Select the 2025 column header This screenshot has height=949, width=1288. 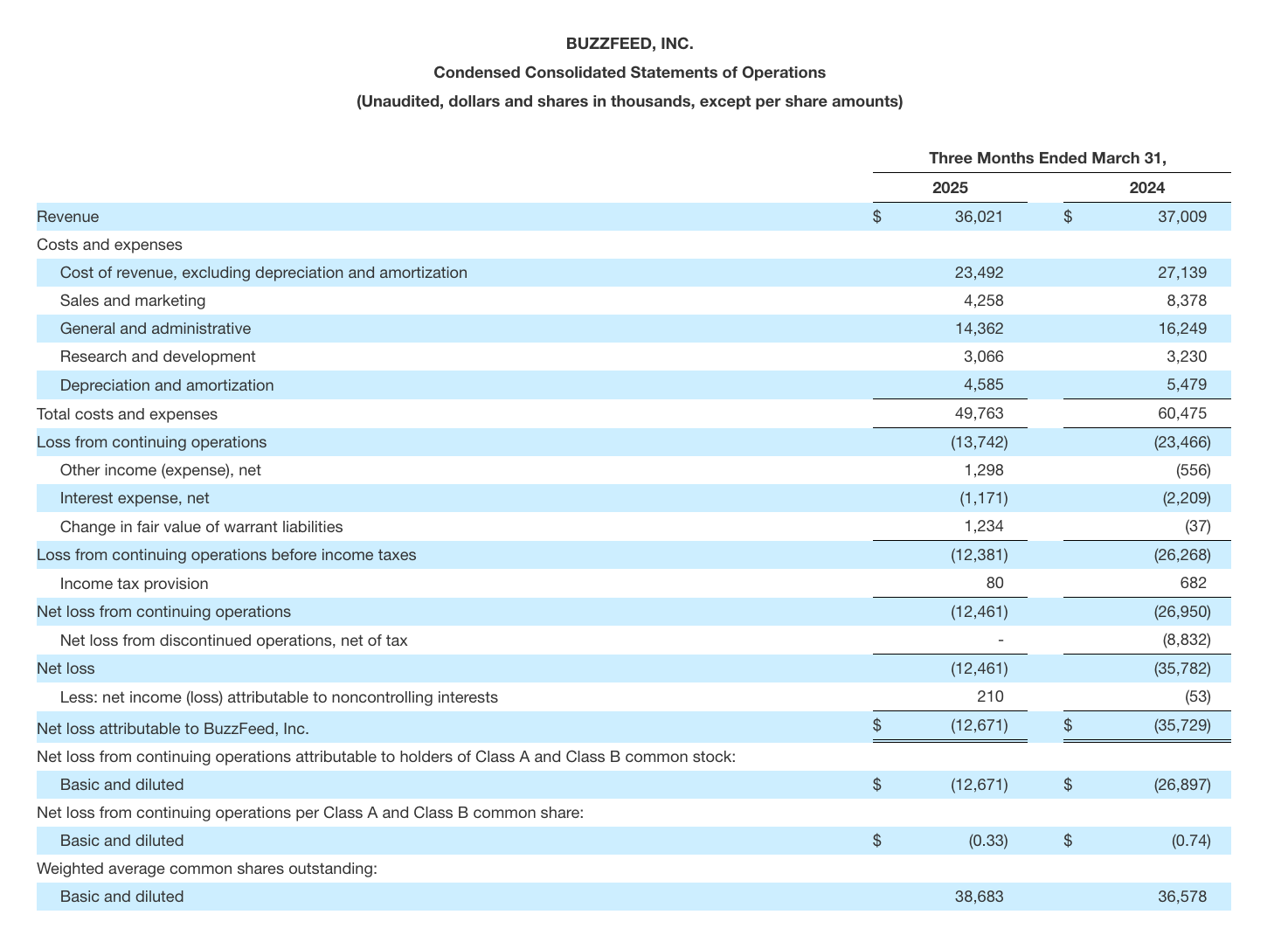[950, 188]
